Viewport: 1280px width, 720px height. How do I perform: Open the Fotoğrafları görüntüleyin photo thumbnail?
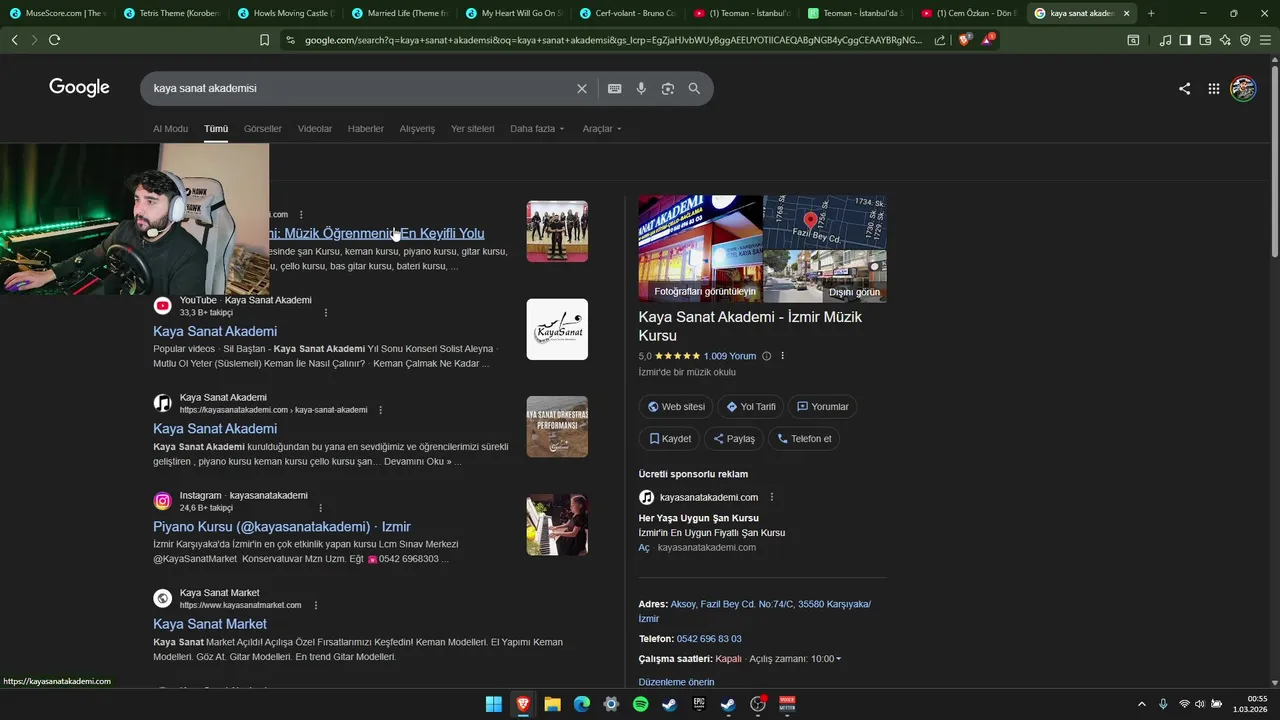700,248
